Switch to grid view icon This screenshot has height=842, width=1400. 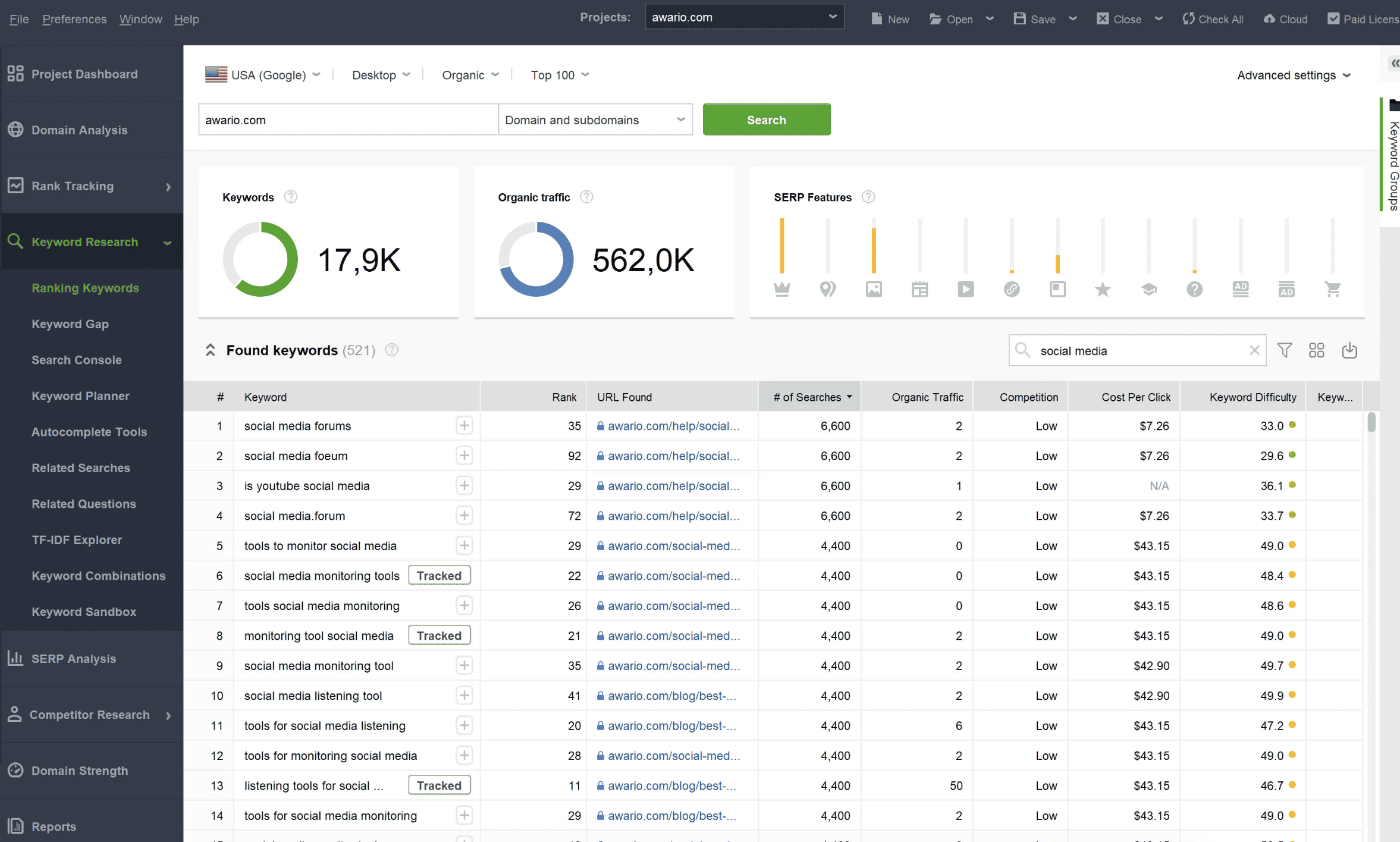point(1317,350)
